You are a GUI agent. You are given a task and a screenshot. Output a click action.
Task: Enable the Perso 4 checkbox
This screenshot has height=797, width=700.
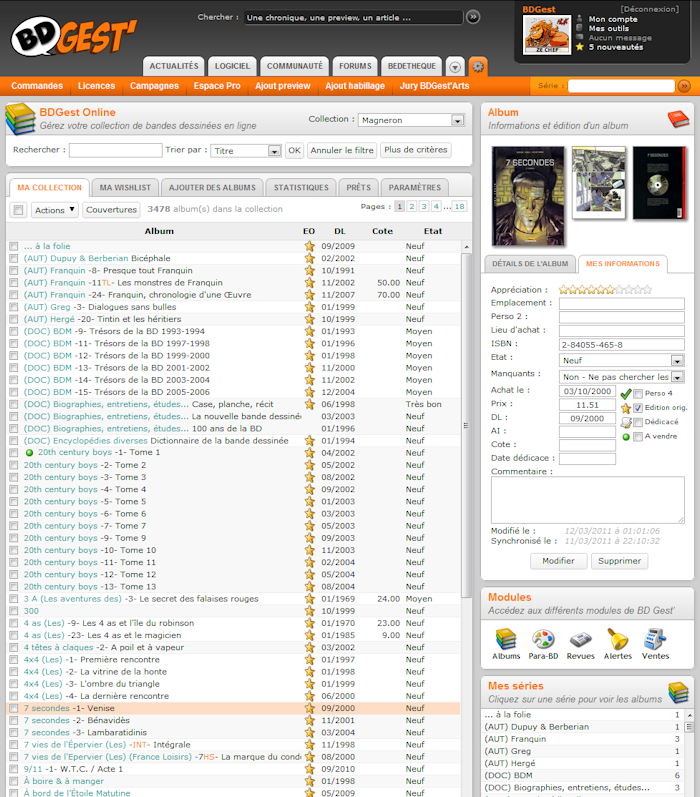click(638, 393)
